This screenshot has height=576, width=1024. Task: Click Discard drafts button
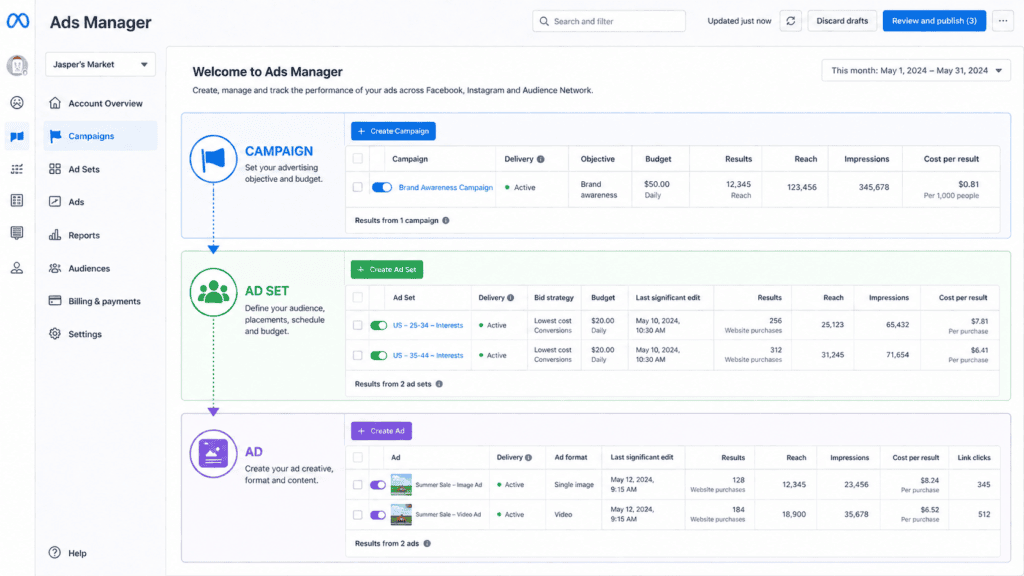(842, 21)
